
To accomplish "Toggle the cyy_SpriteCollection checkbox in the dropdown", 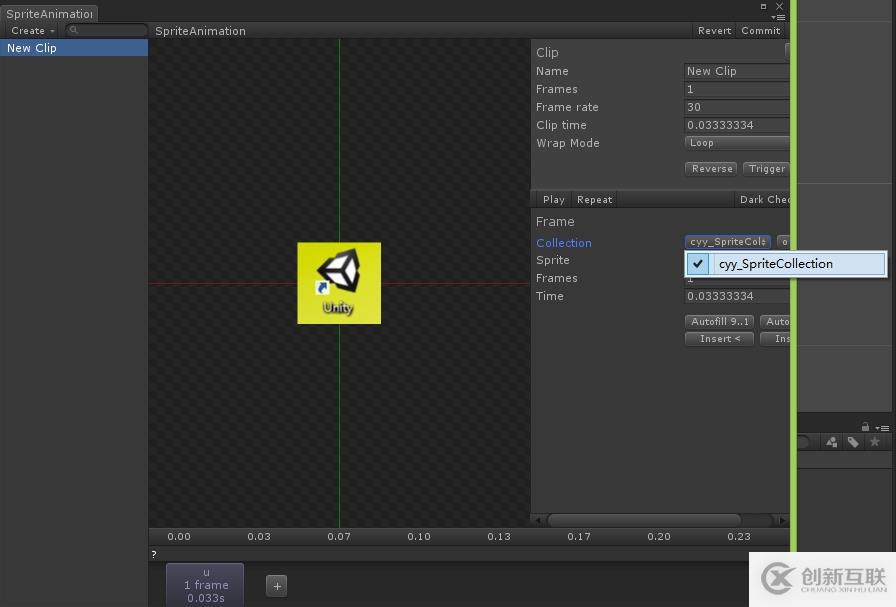I will pos(697,263).
